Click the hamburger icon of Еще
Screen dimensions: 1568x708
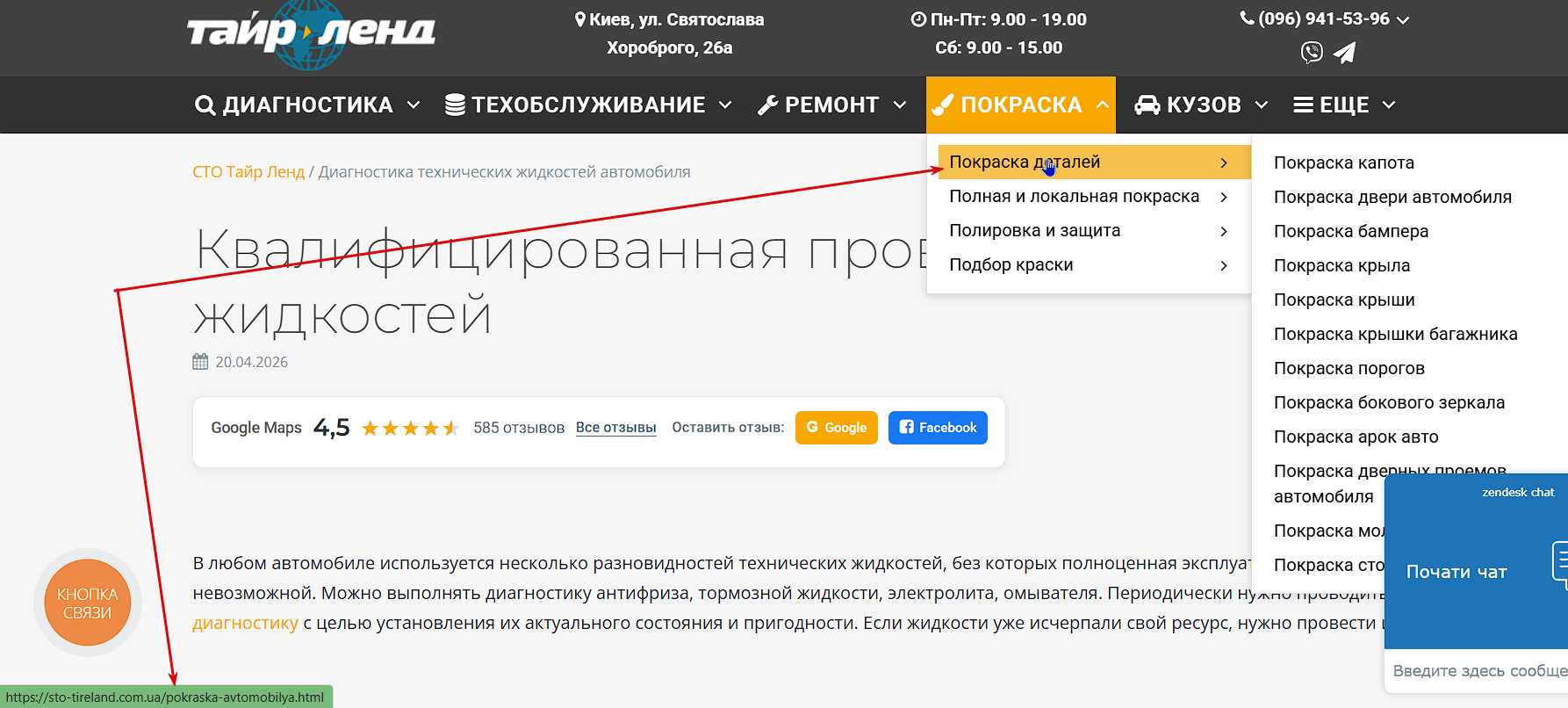1304,105
